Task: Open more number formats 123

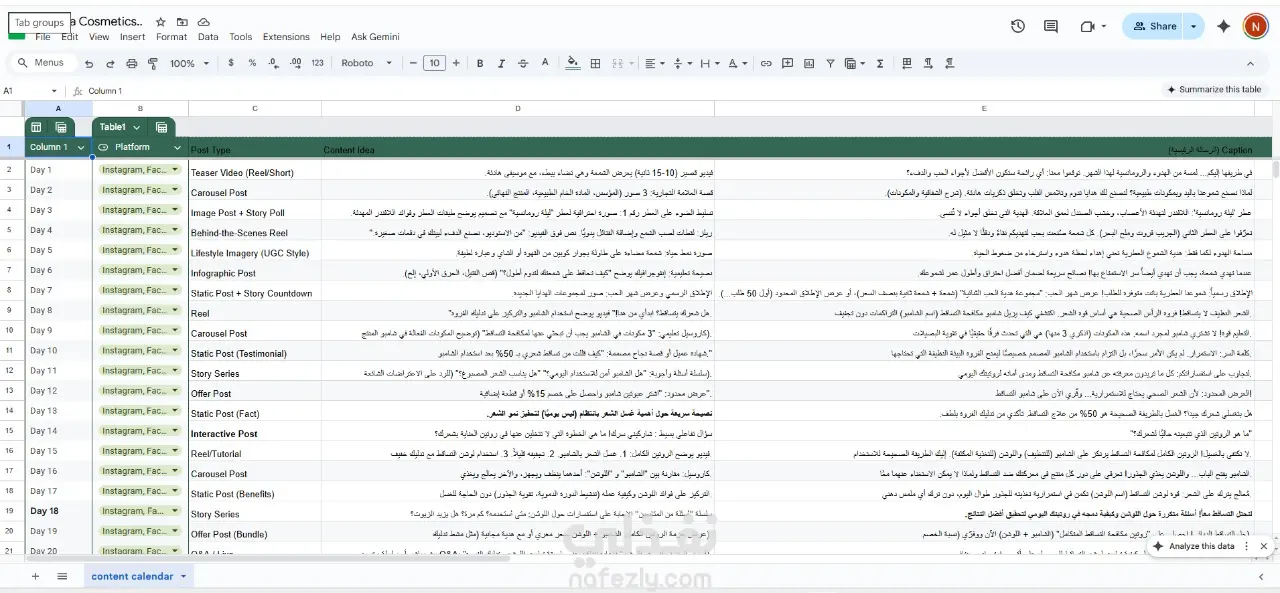Action: [x=317, y=63]
